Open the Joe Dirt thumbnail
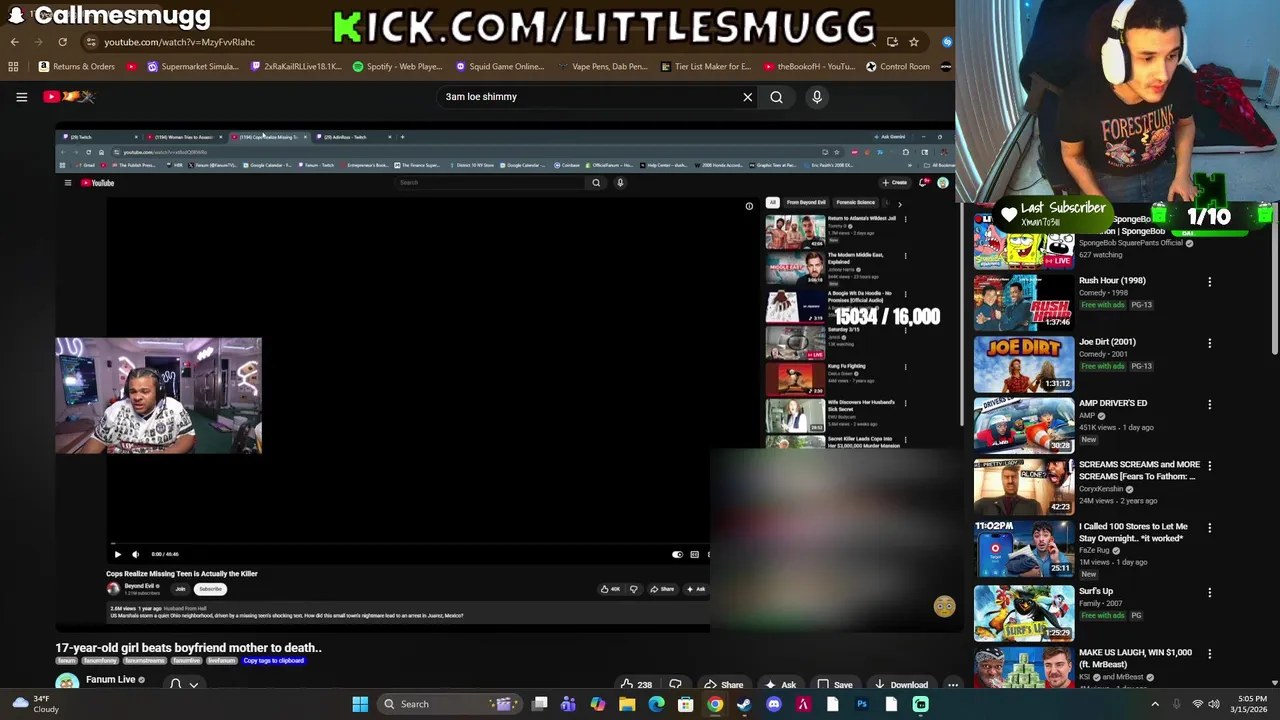 coord(1024,364)
